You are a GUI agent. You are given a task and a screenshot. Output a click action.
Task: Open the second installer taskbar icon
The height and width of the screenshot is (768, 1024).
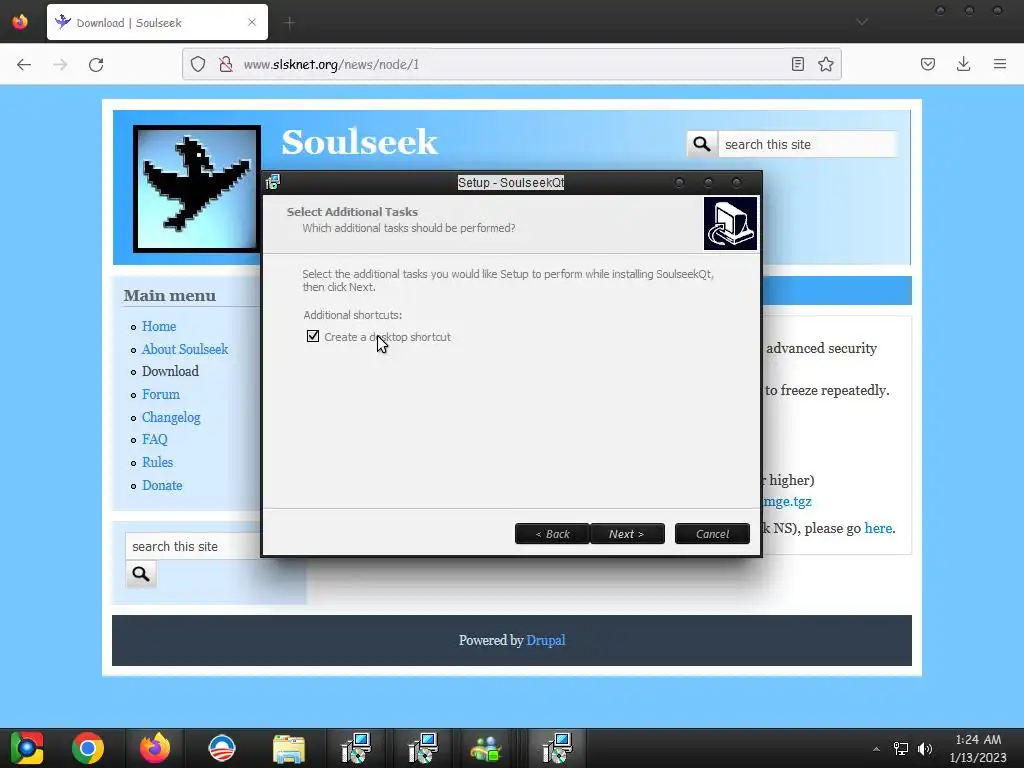point(423,748)
